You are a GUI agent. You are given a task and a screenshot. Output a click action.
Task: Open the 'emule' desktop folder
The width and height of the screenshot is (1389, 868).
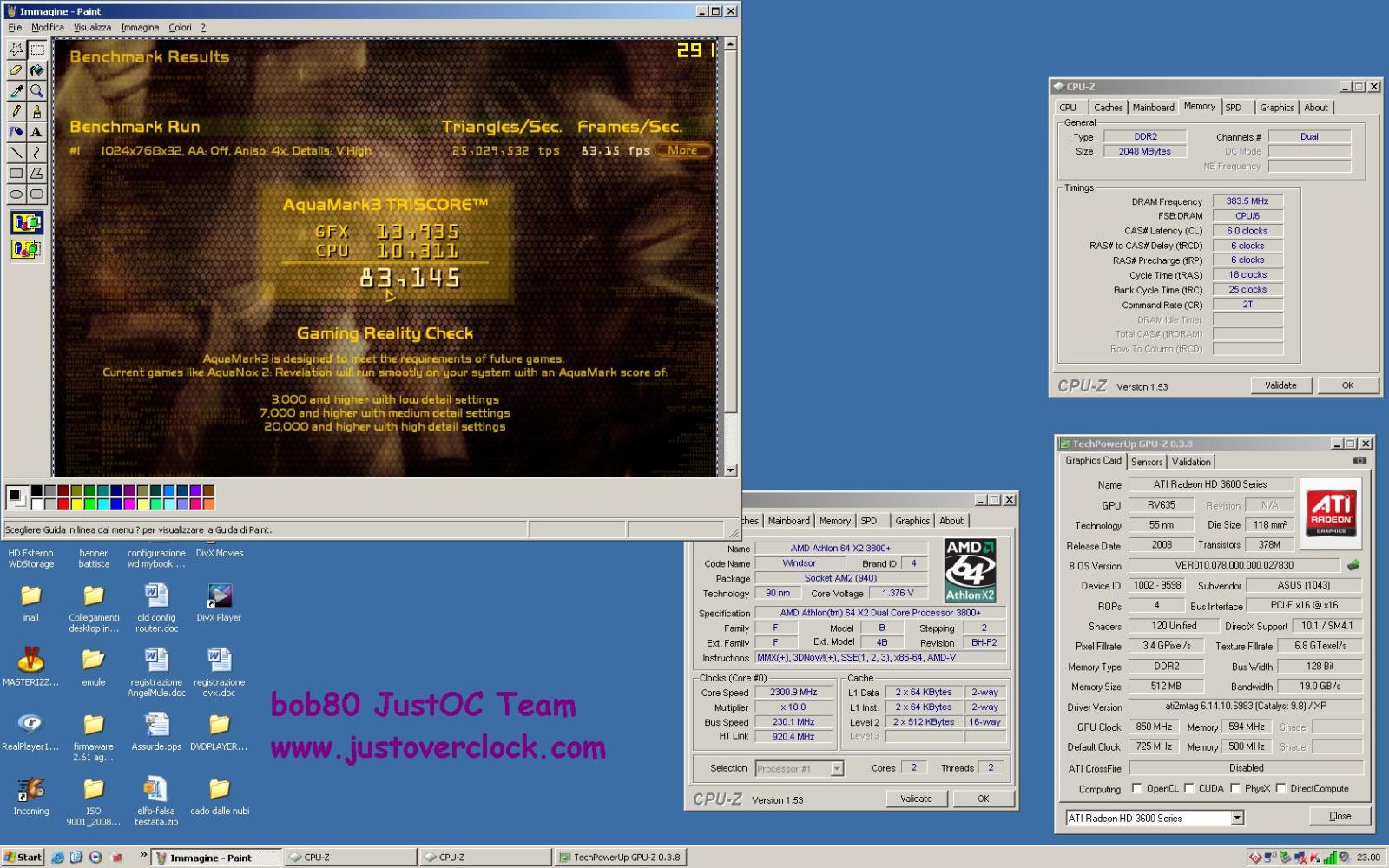(x=93, y=666)
